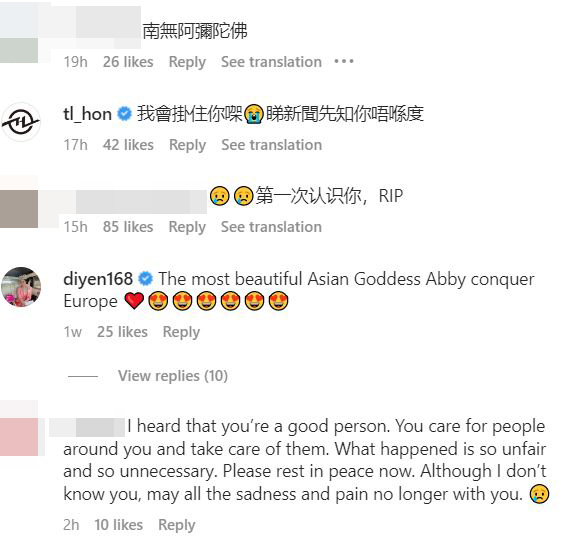Open the 85 likes list

pos(128,227)
